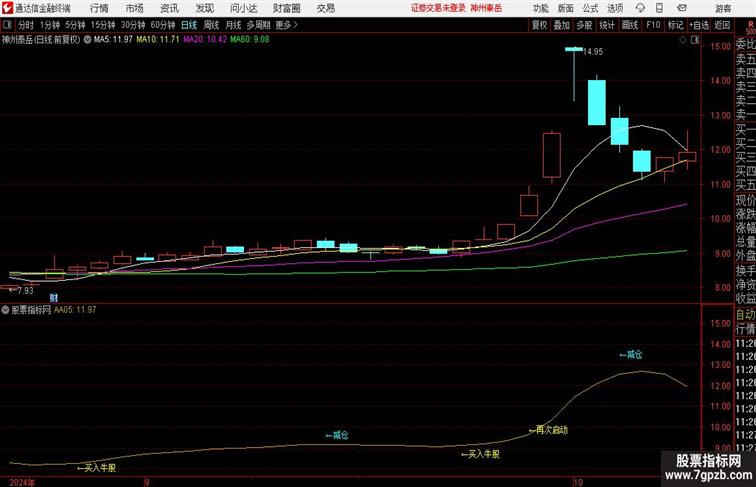The image size is (756, 487).
Task: Click the MA60: 9.08 value label
Action: click(249, 40)
